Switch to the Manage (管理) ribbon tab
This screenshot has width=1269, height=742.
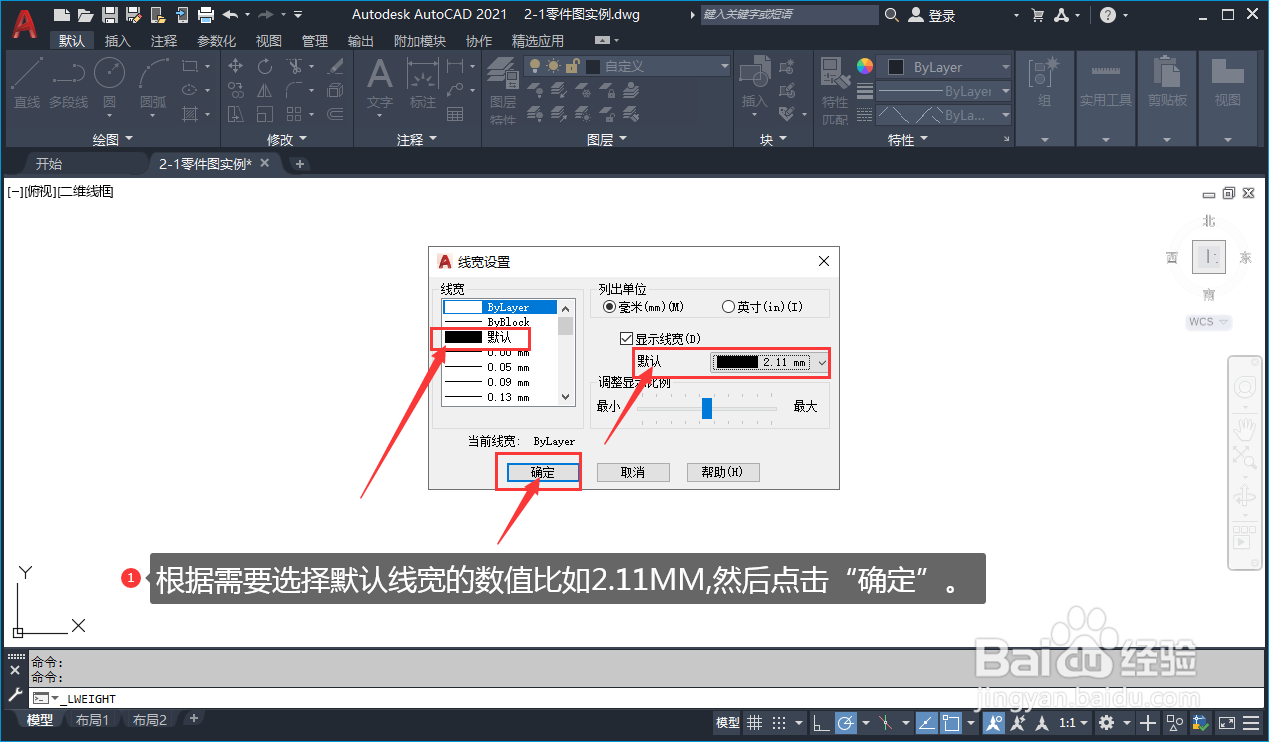pos(314,41)
